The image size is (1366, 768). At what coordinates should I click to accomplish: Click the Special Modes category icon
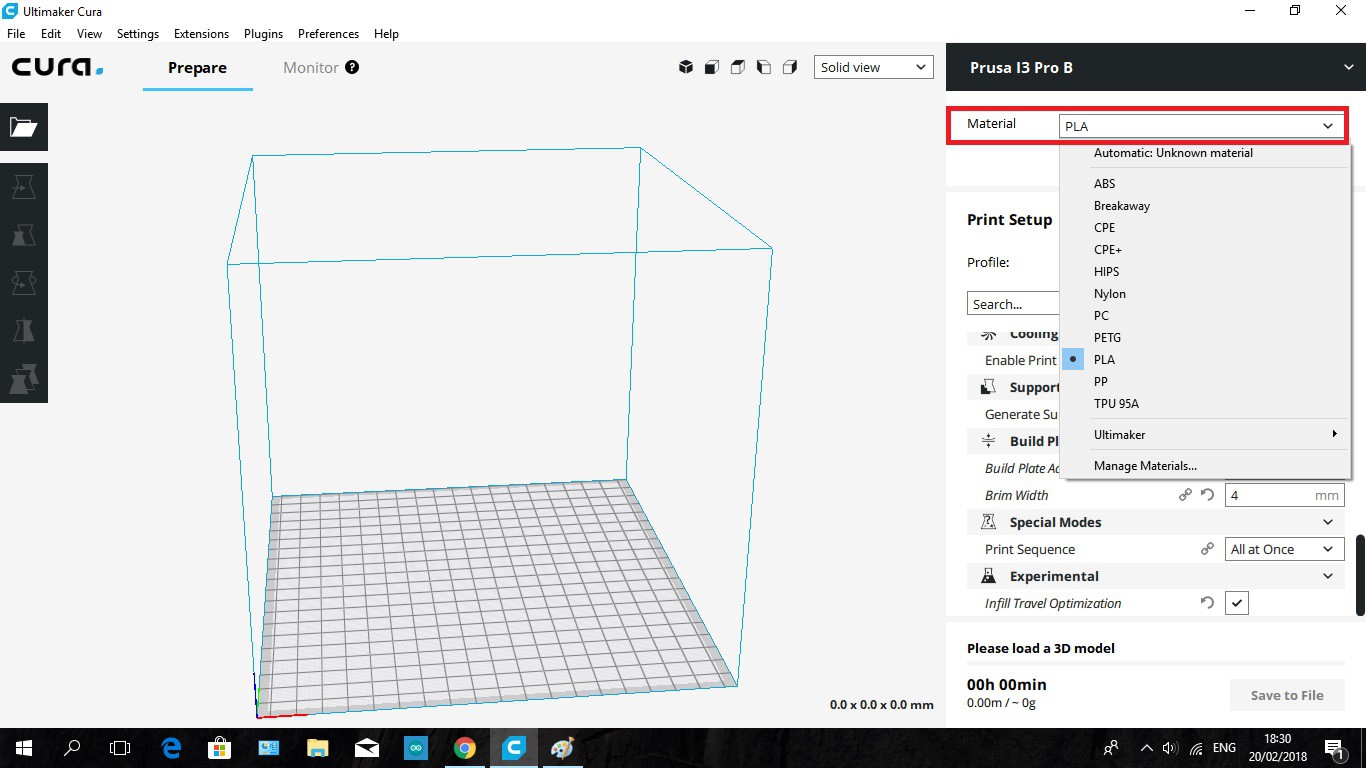coord(988,522)
